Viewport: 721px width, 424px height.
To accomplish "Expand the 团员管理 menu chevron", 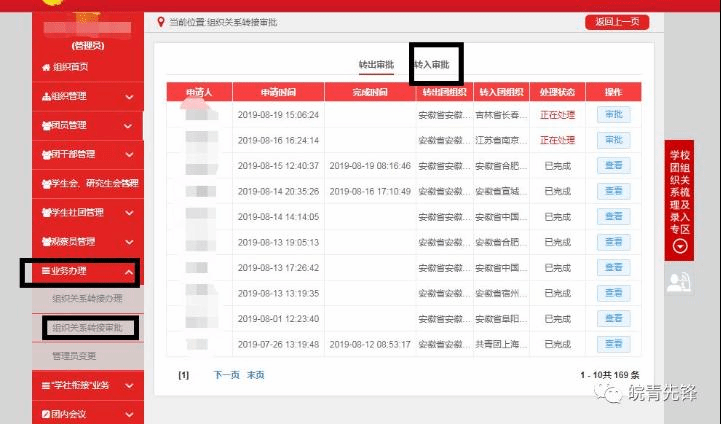I will point(129,126).
